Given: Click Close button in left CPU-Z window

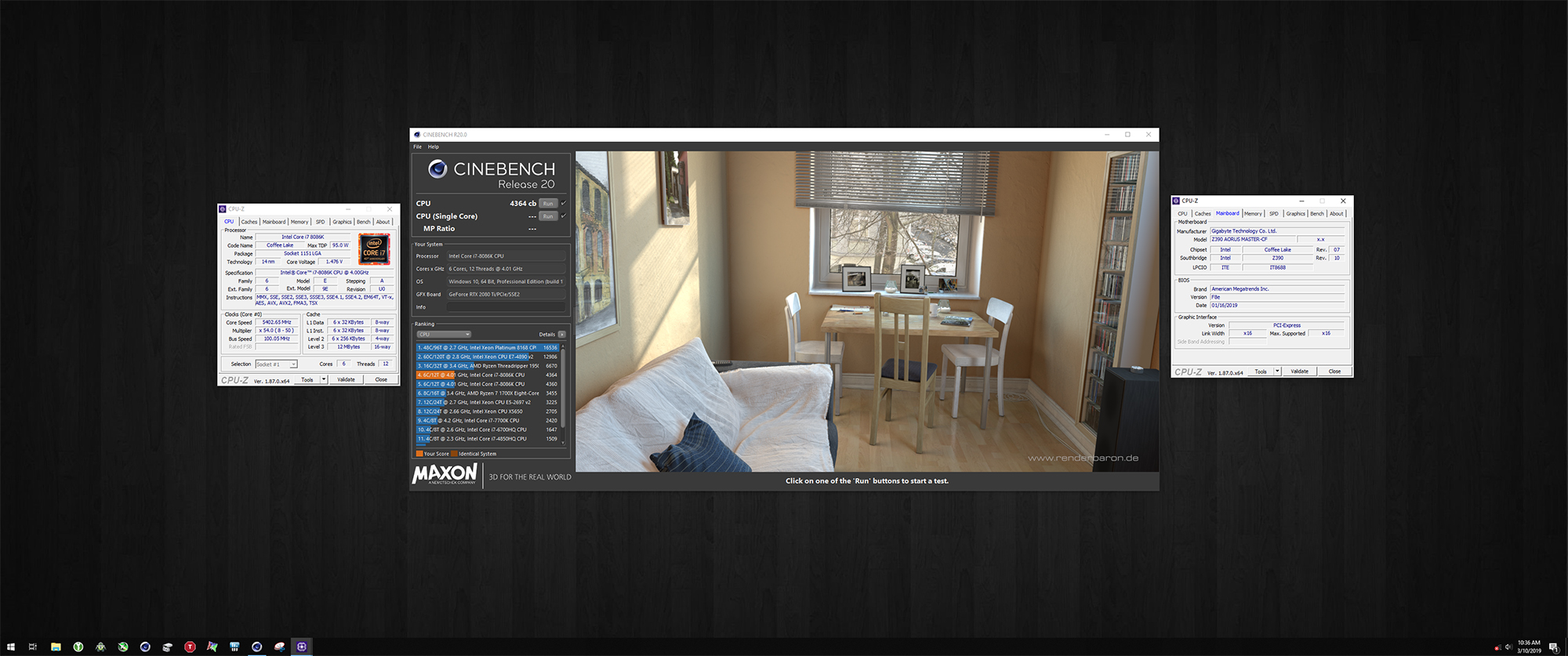Looking at the screenshot, I should tap(381, 379).
